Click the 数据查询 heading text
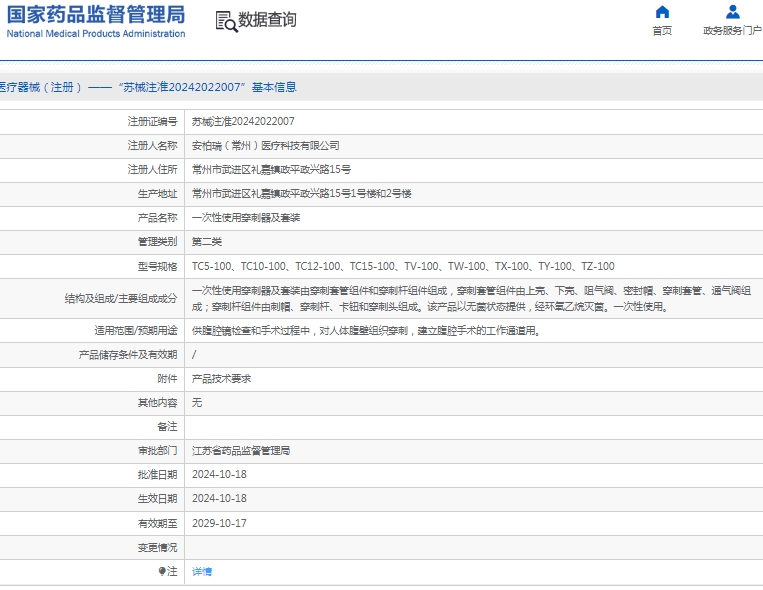This screenshot has width=763, height=590. pyautogui.click(x=267, y=20)
